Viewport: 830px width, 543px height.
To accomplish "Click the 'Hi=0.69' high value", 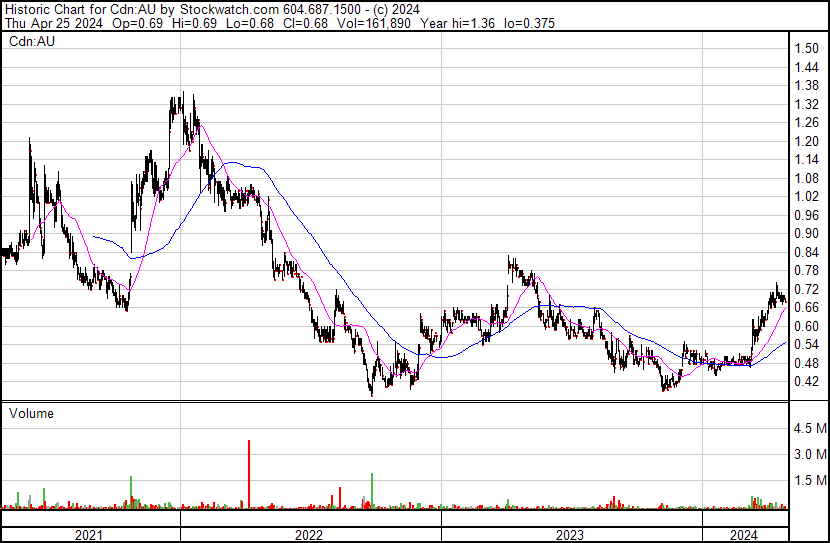I will pyautogui.click(x=194, y=23).
